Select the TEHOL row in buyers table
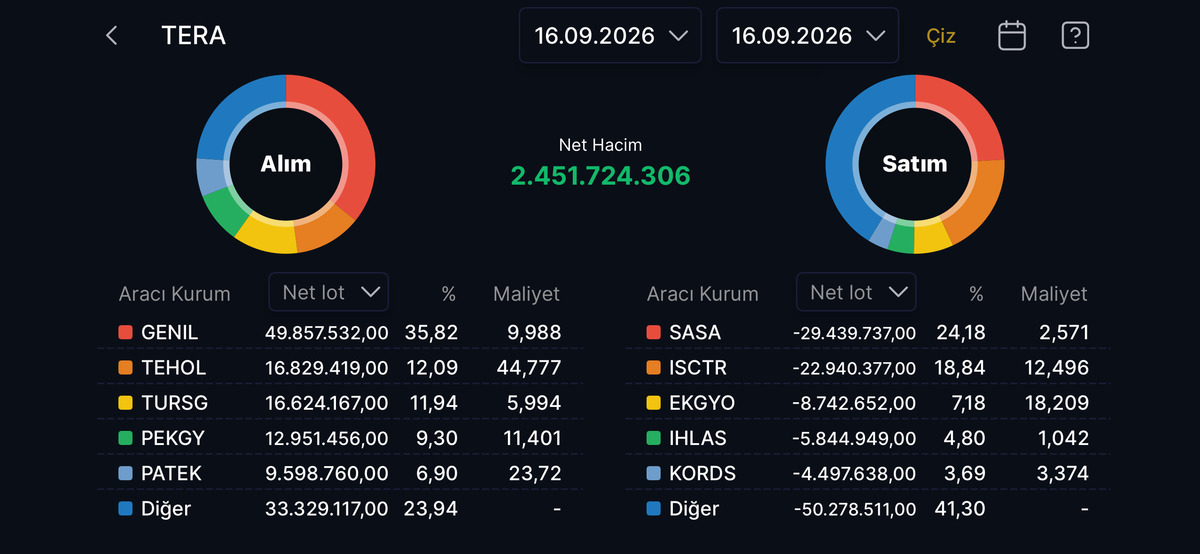The height and width of the screenshot is (554, 1200). point(340,368)
